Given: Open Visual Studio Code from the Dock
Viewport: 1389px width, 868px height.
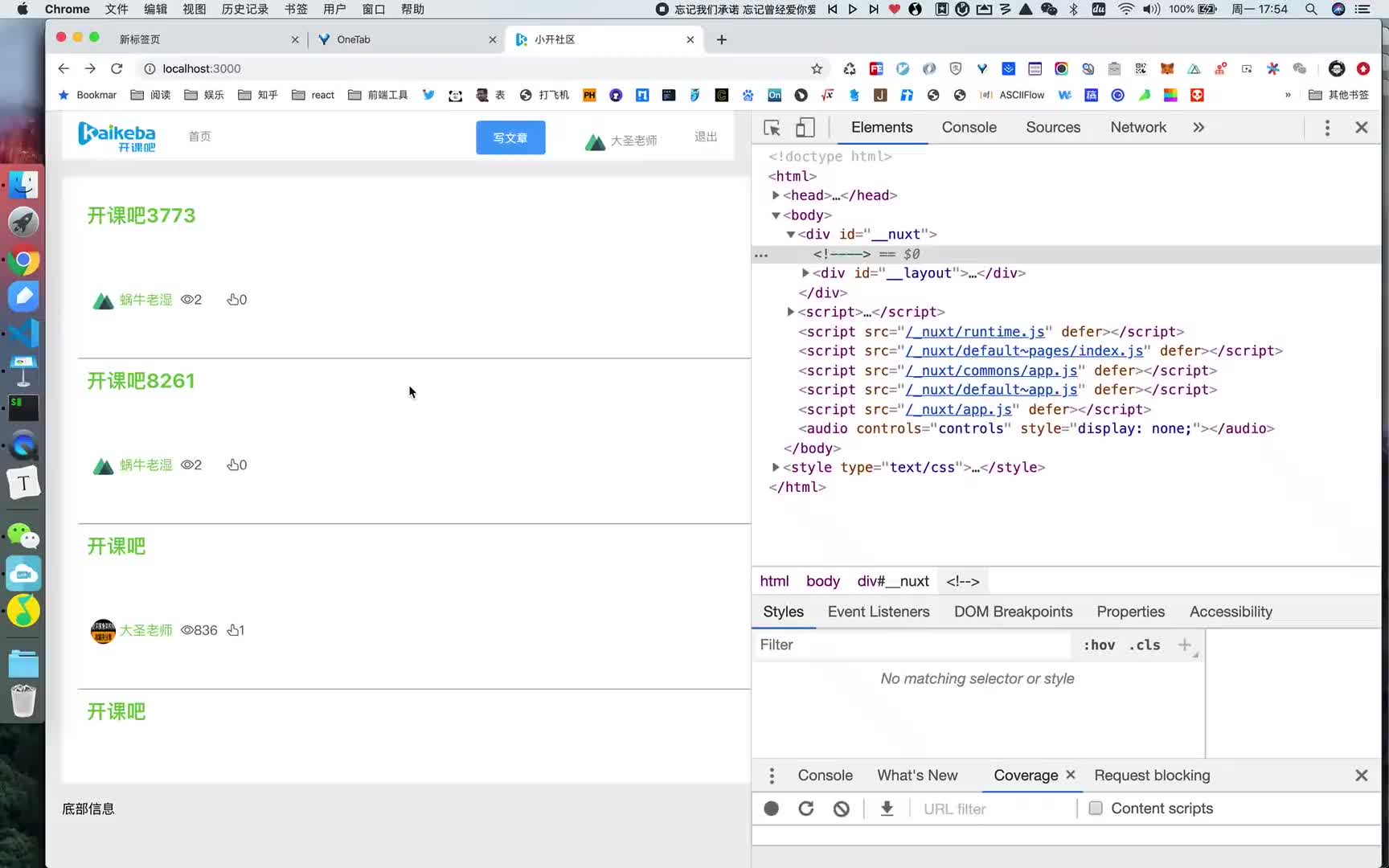Looking at the screenshot, I should 23,333.
